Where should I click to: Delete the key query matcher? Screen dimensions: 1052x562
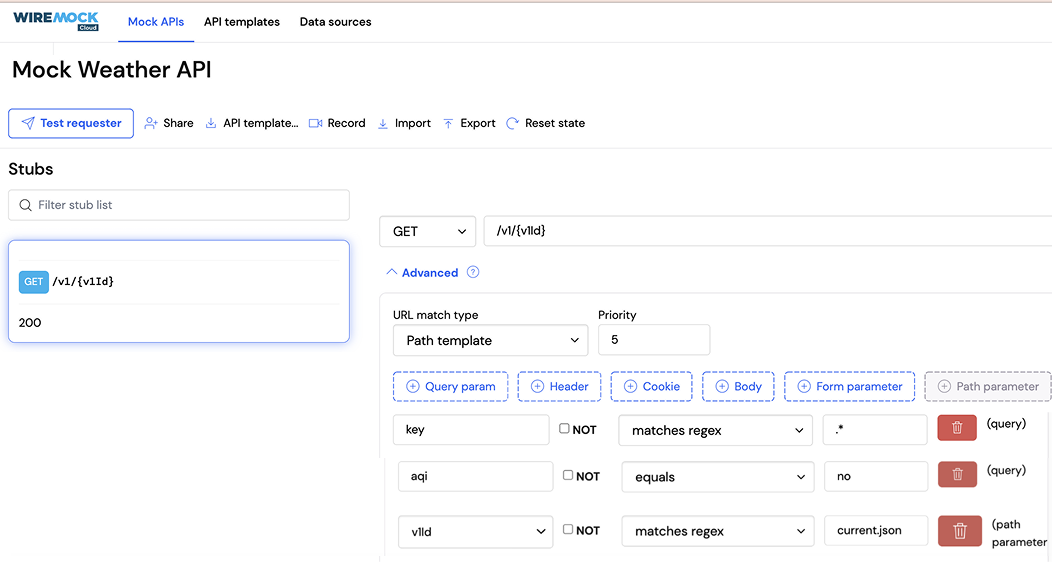[x=957, y=428]
